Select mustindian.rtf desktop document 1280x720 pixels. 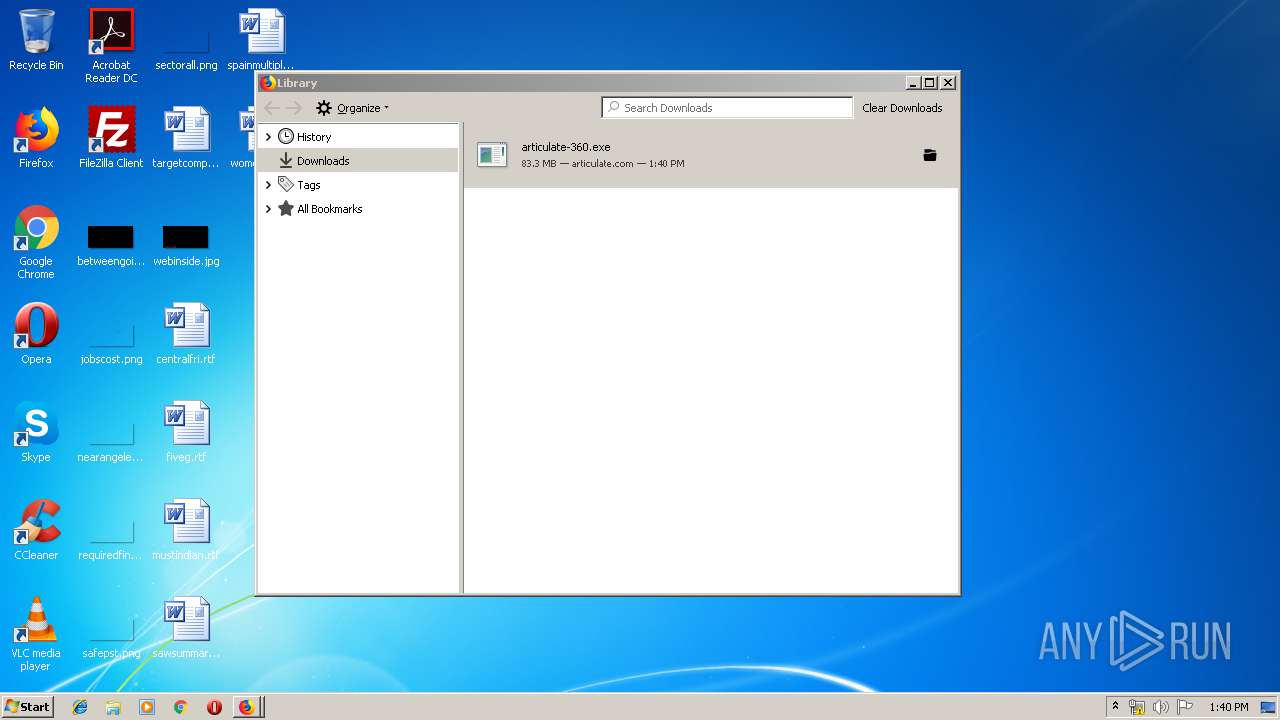(186, 530)
